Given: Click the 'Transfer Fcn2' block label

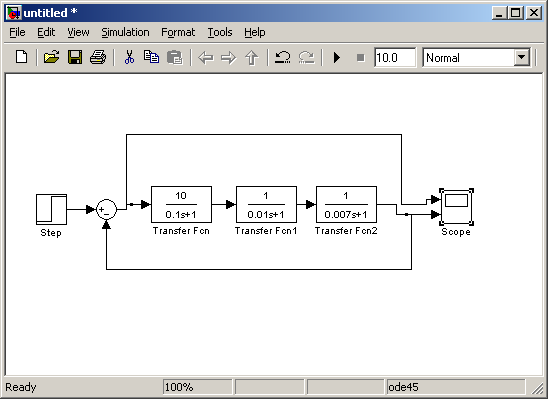Looking at the screenshot, I should click(346, 231).
